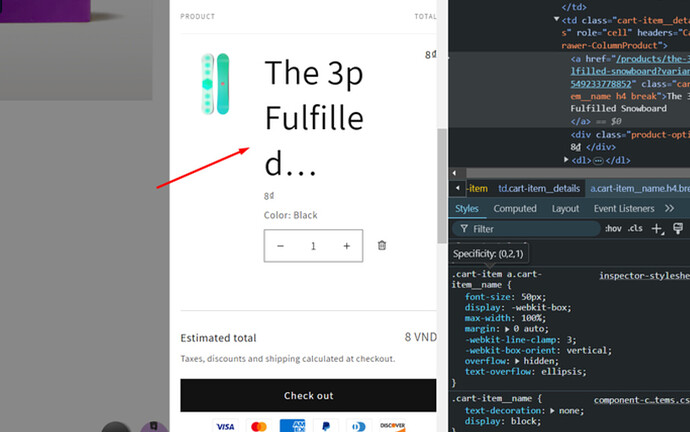Click the PRODUCT column header
Viewport: 690px width, 432px height.
198,16
